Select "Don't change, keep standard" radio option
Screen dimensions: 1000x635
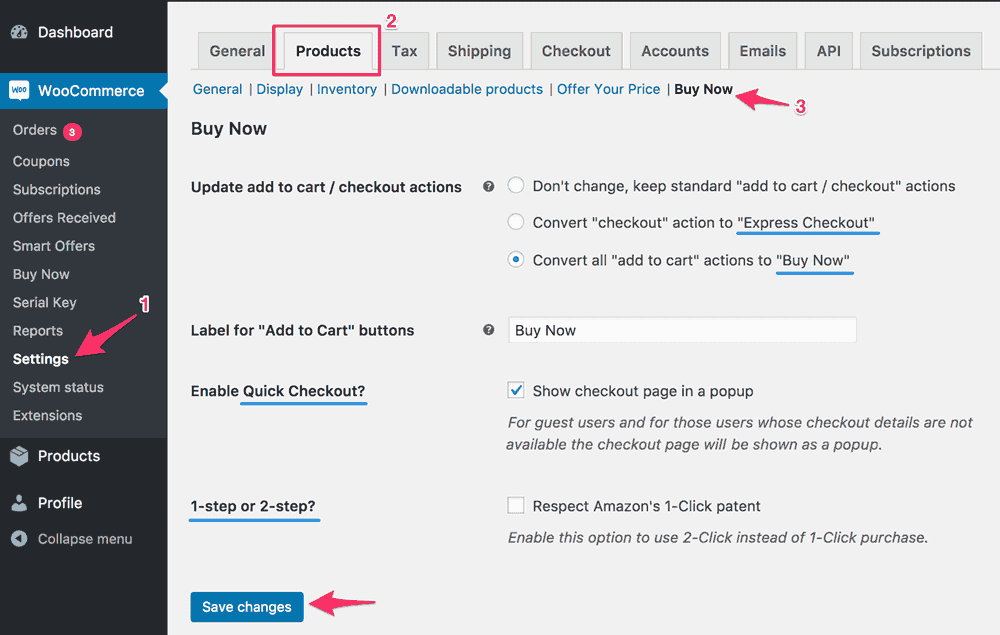(516, 186)
